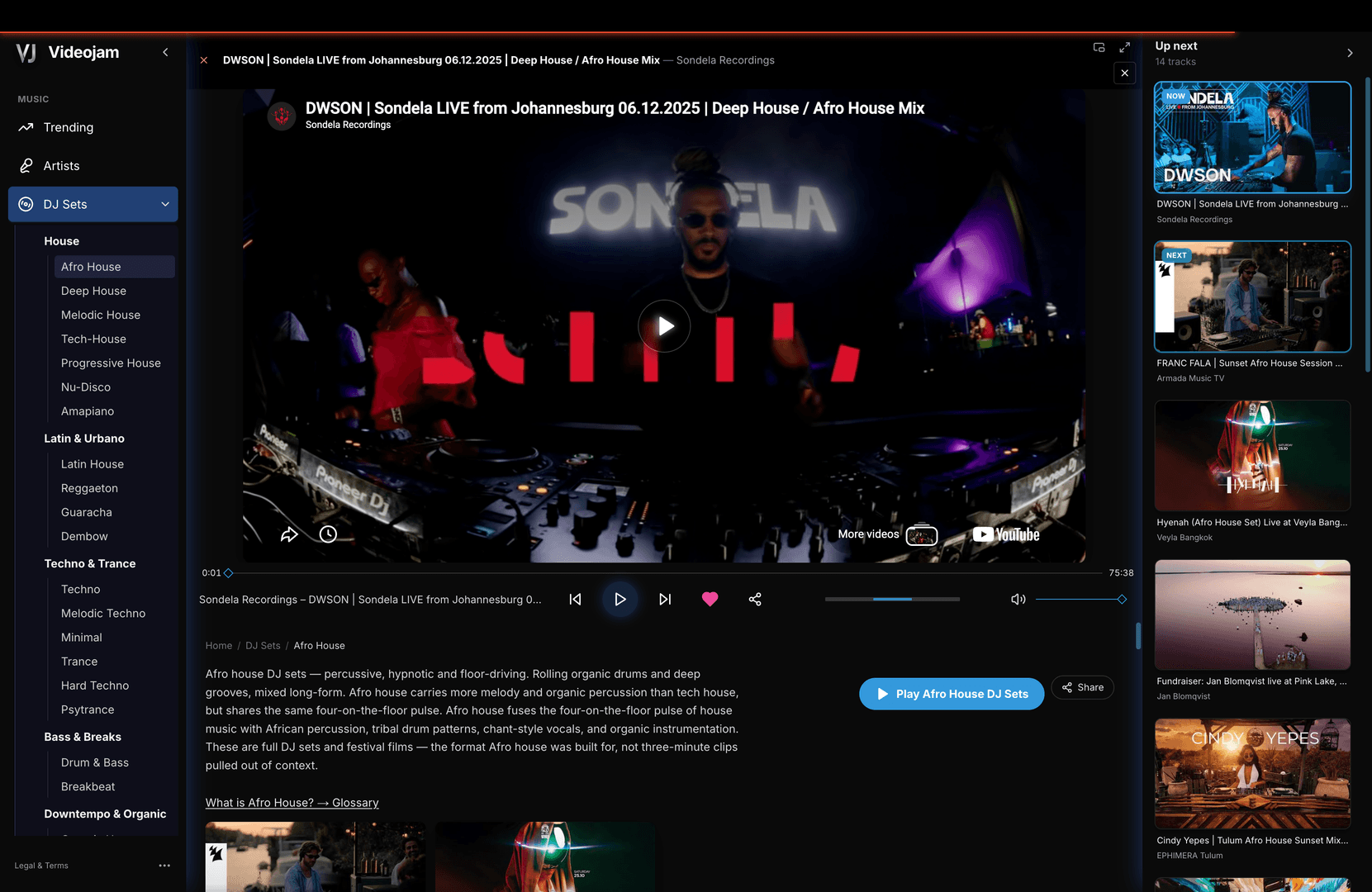Adjust the blue center balance slider
The width and height of the screenshot is (1372, 892).
[x=892, y=600]
